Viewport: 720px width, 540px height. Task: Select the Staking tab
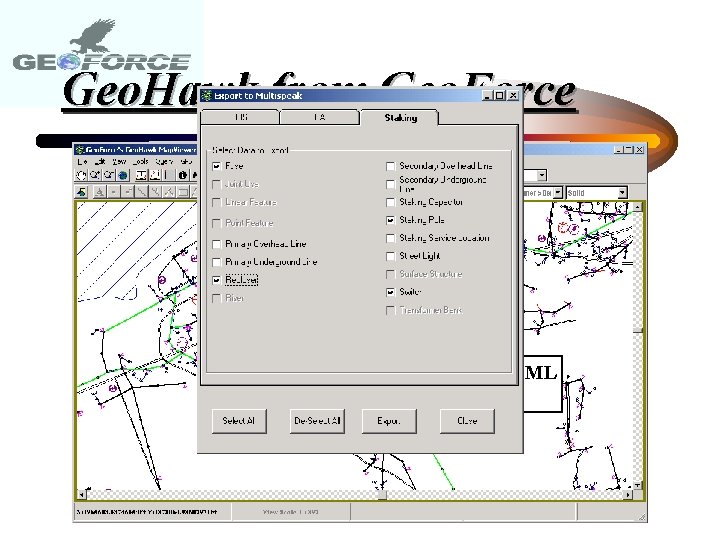[400, 118]
